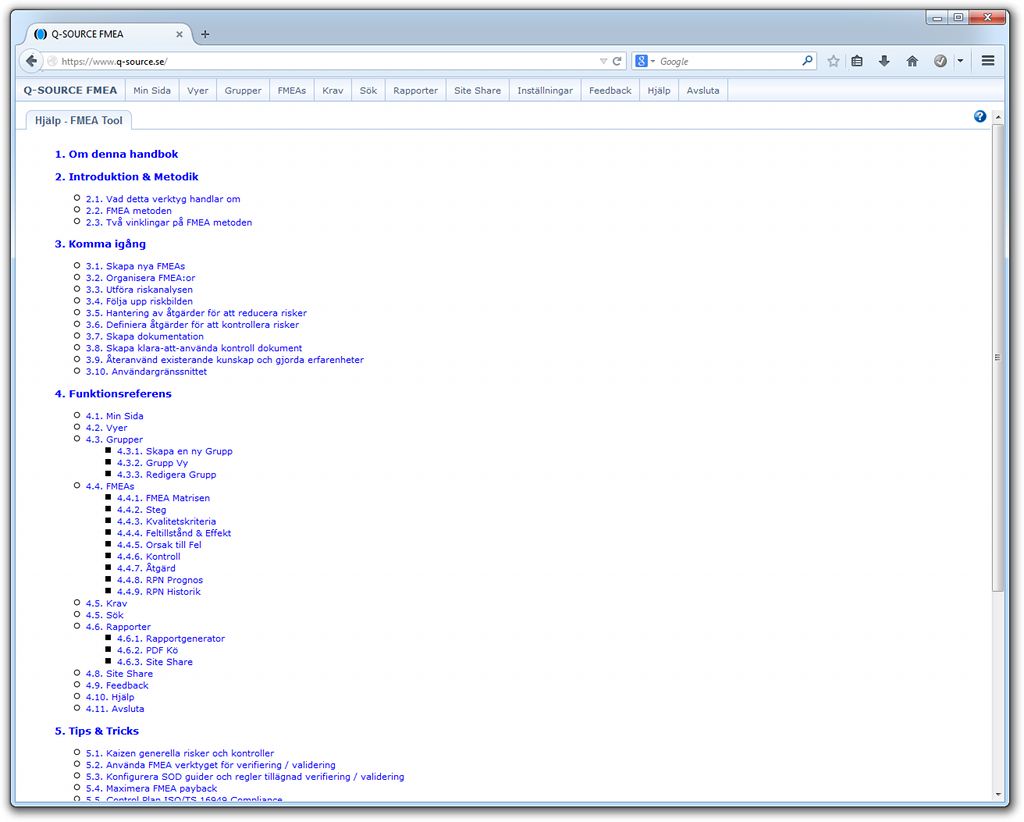Open '4.4.8. RPN Prognos' link
The height and width of the screenshot is (822, 1024).
click(160, 580)
